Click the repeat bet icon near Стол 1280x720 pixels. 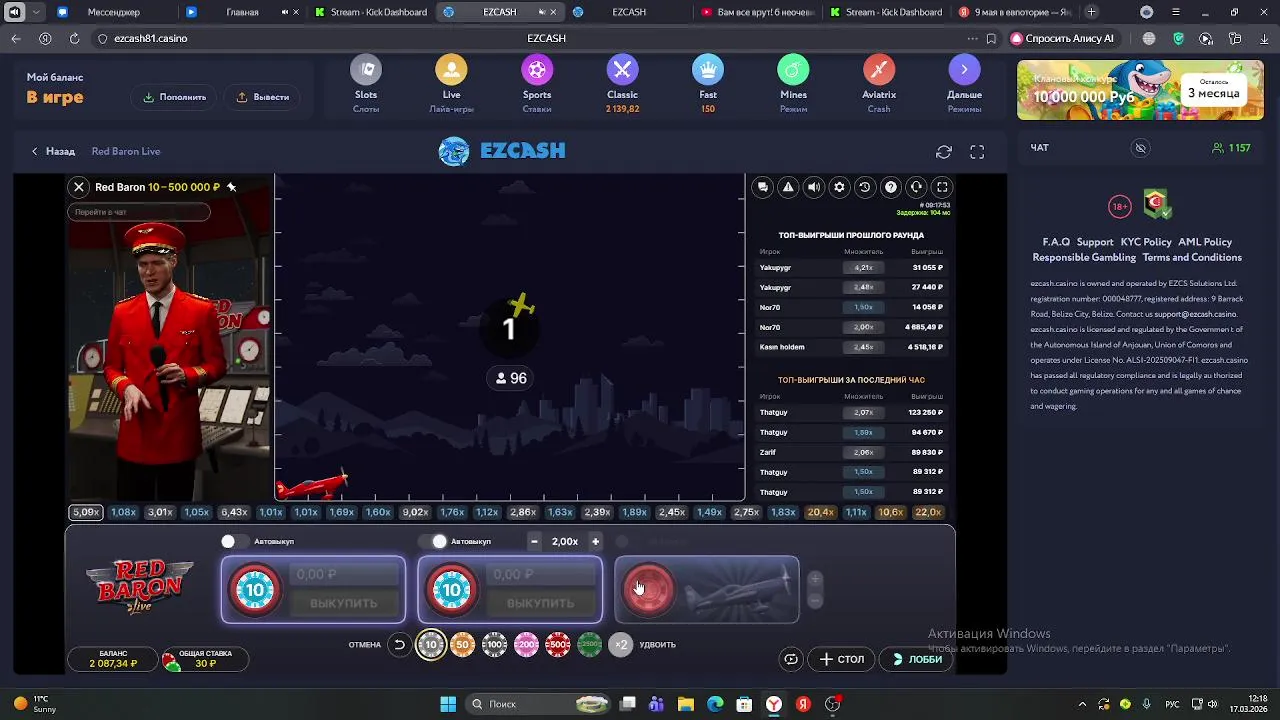point(791,659)
